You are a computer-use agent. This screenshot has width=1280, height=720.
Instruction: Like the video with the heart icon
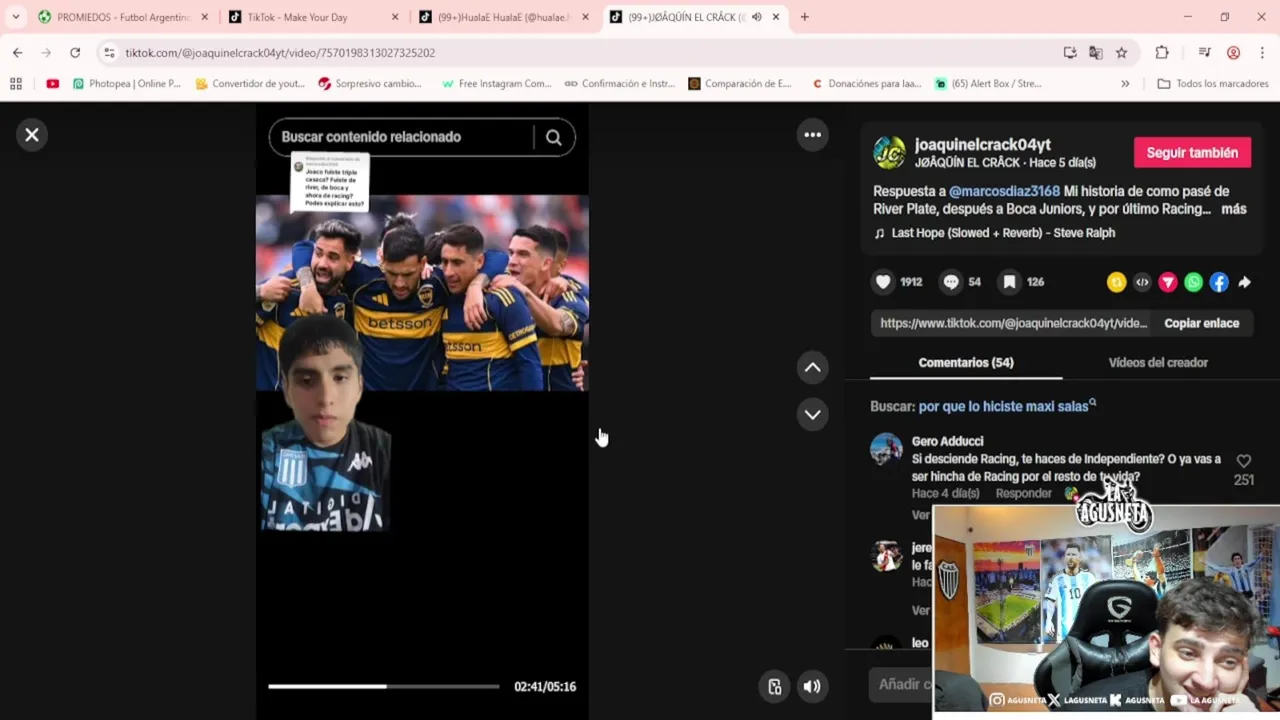pyautogui.click(x=883, y=282)
